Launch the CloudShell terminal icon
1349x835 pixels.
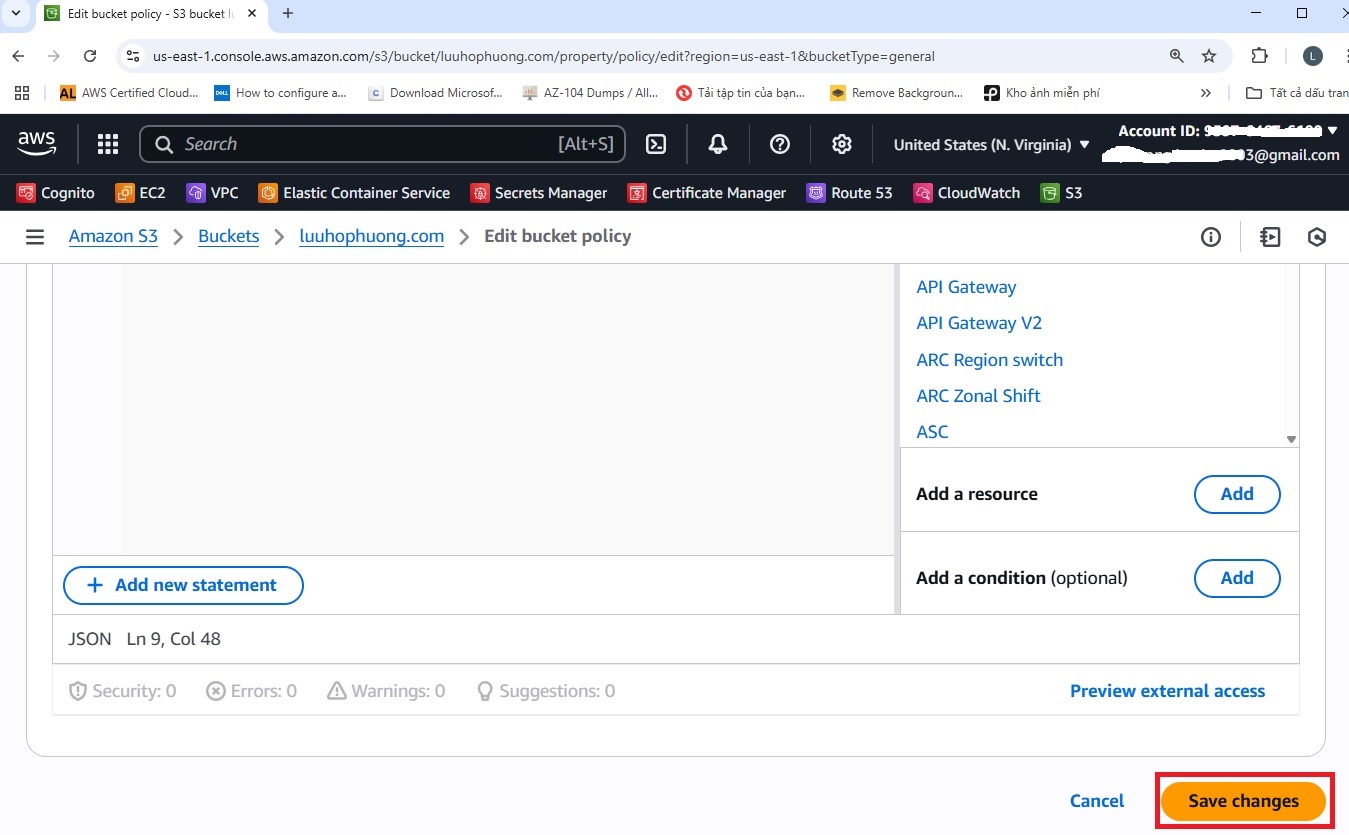656,145
